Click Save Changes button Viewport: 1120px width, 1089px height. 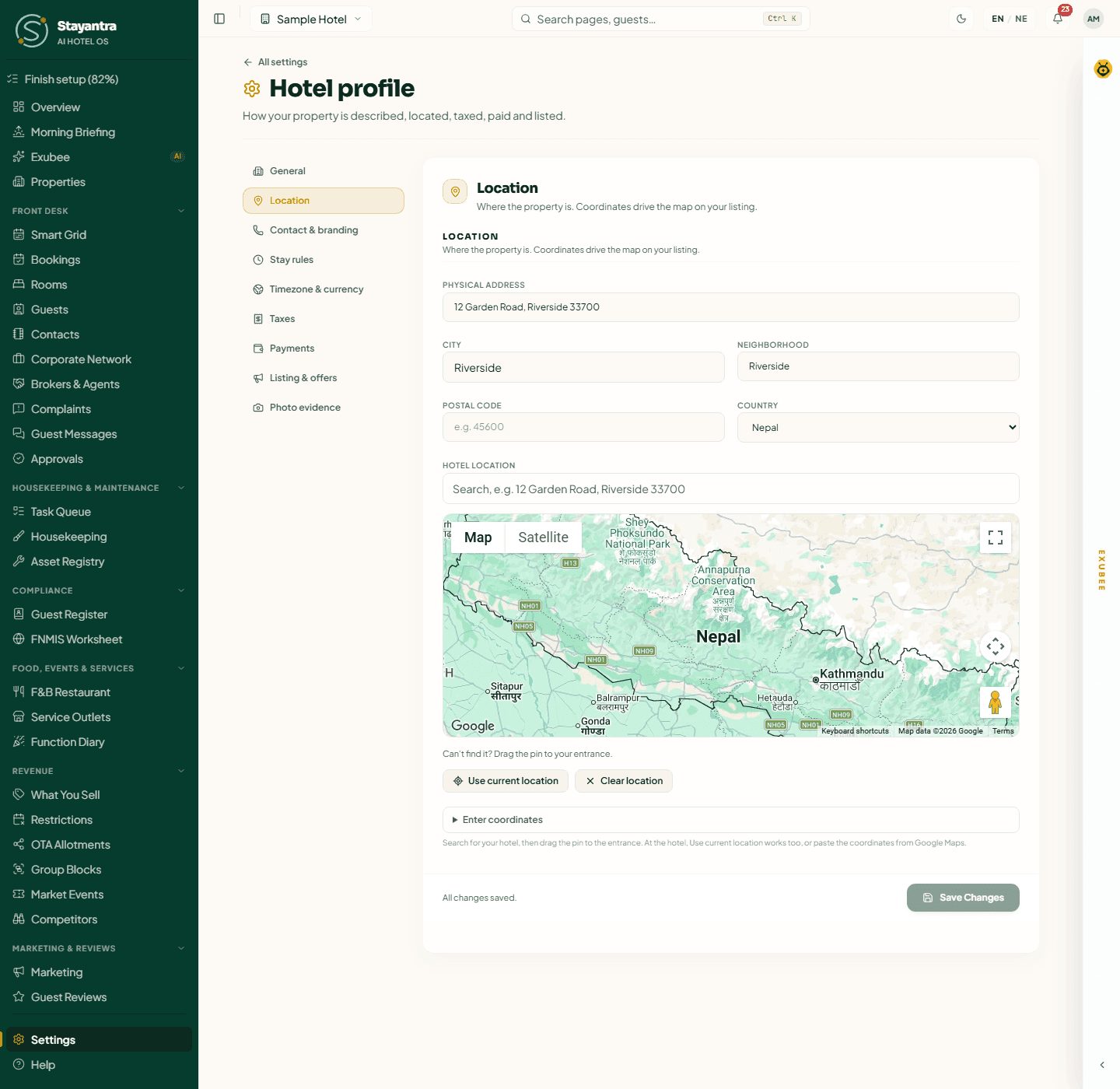pyautogui.click(x=963, y=898)
